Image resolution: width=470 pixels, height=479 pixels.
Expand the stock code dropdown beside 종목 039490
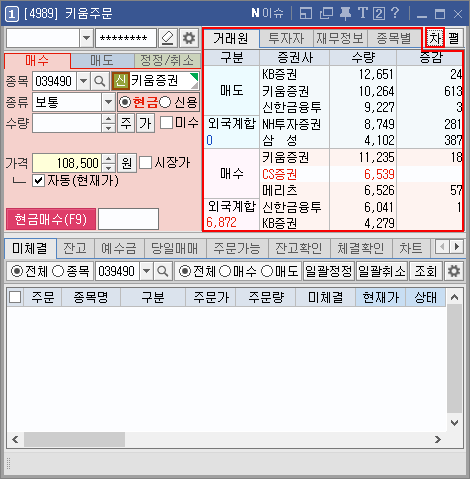click(84, 81)
